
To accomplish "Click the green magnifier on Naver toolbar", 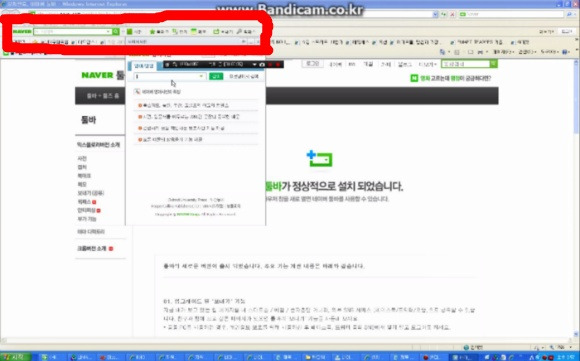I will 116,32.
